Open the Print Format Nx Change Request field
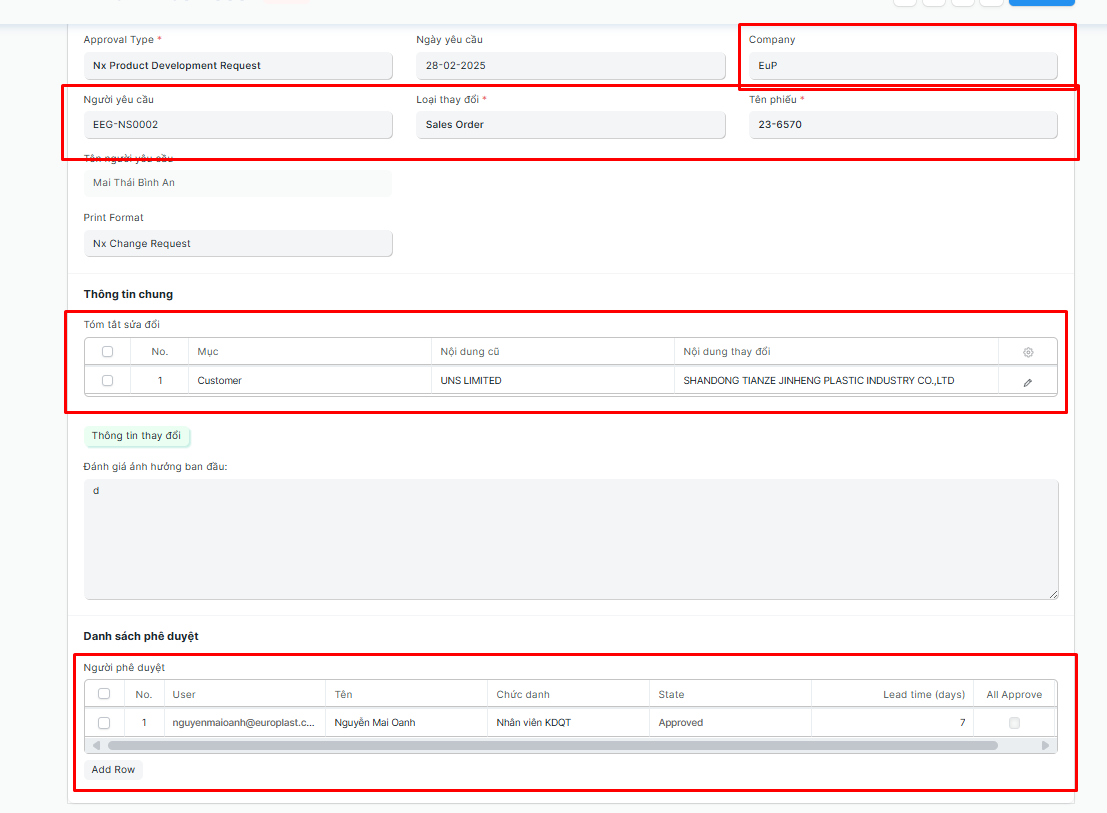The image size is (1107, 813). pos(237,244)
